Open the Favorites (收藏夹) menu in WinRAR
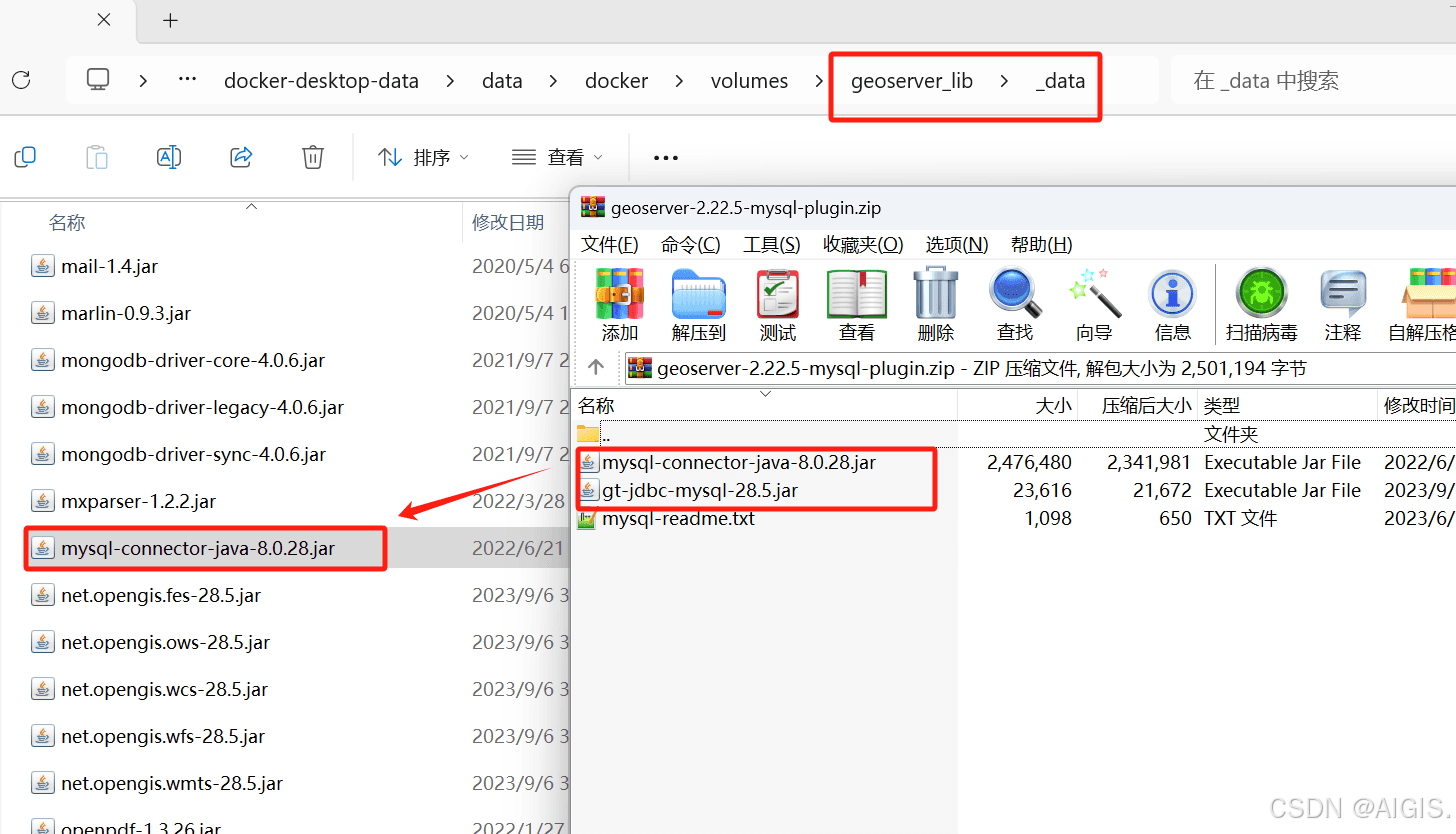The width and height of the screenshot is (1456, 834). [x=863, y=244]
